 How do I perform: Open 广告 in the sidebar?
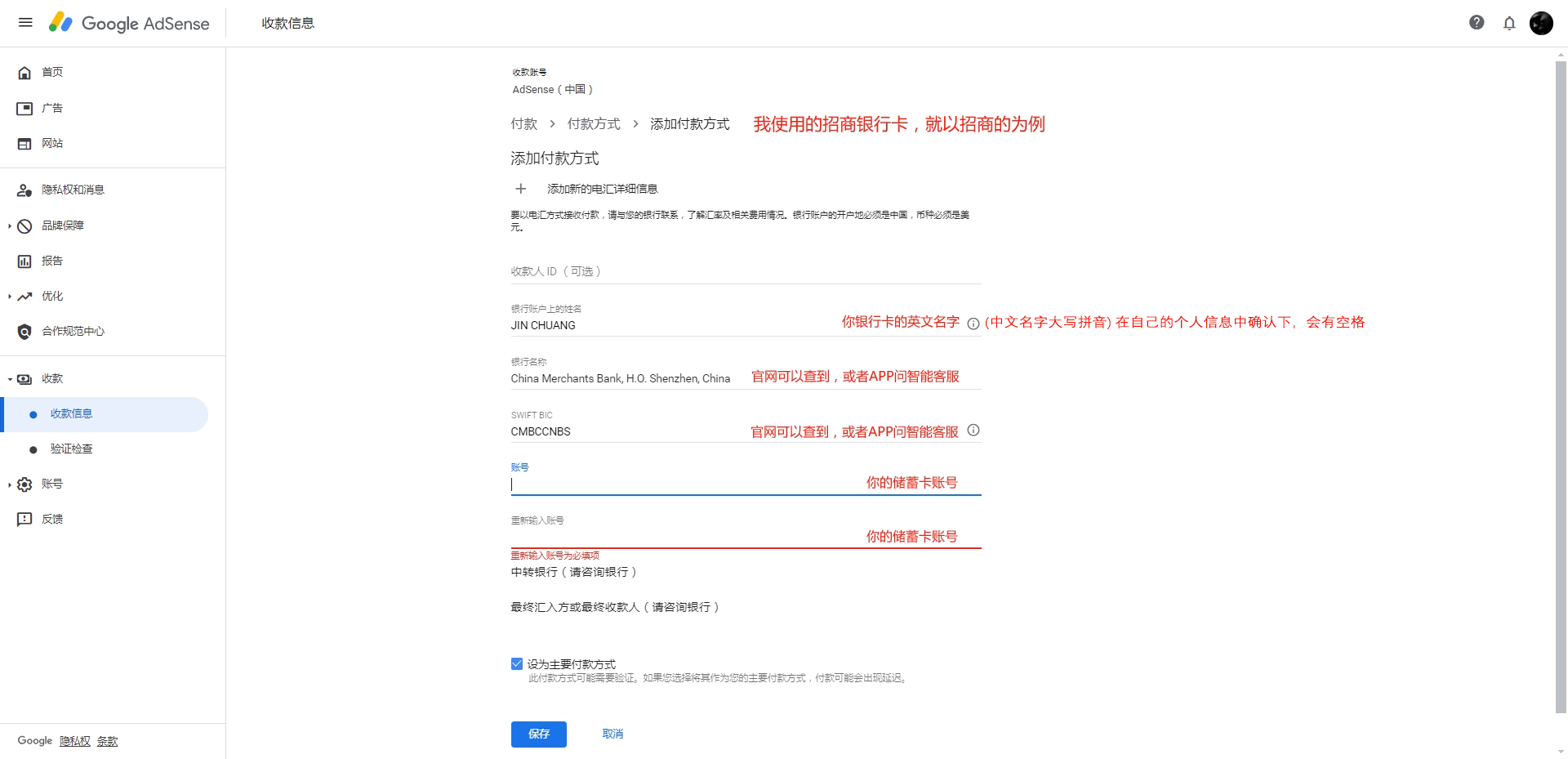[52, 108]
